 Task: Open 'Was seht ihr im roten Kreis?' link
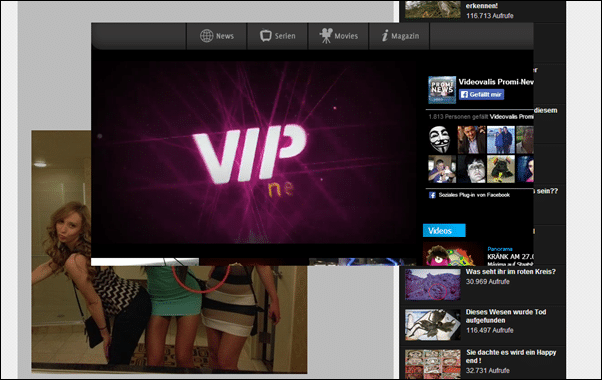tap(511, 272)
